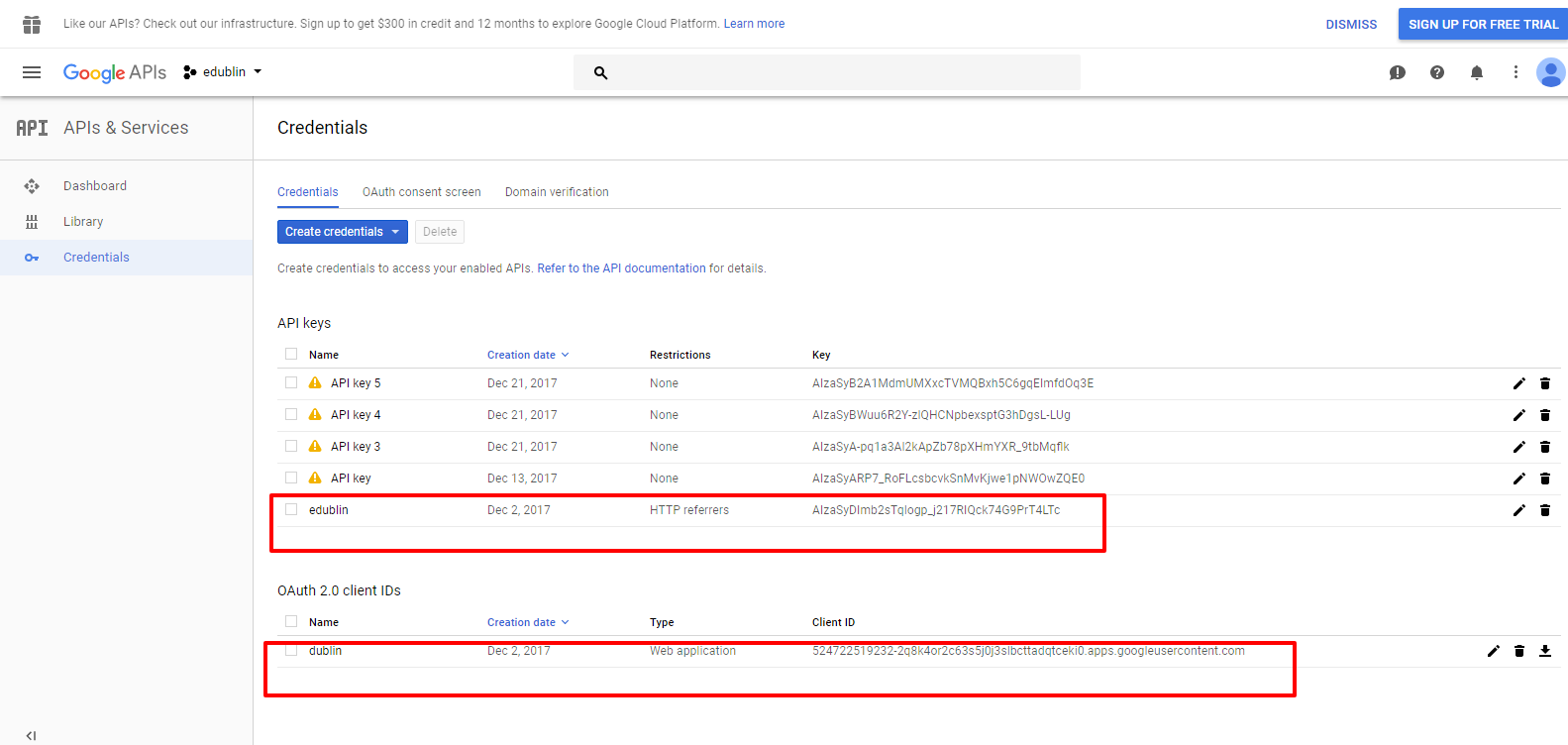Edit API key 5 with pencil icon
1568x745 pixels.
1518,383
